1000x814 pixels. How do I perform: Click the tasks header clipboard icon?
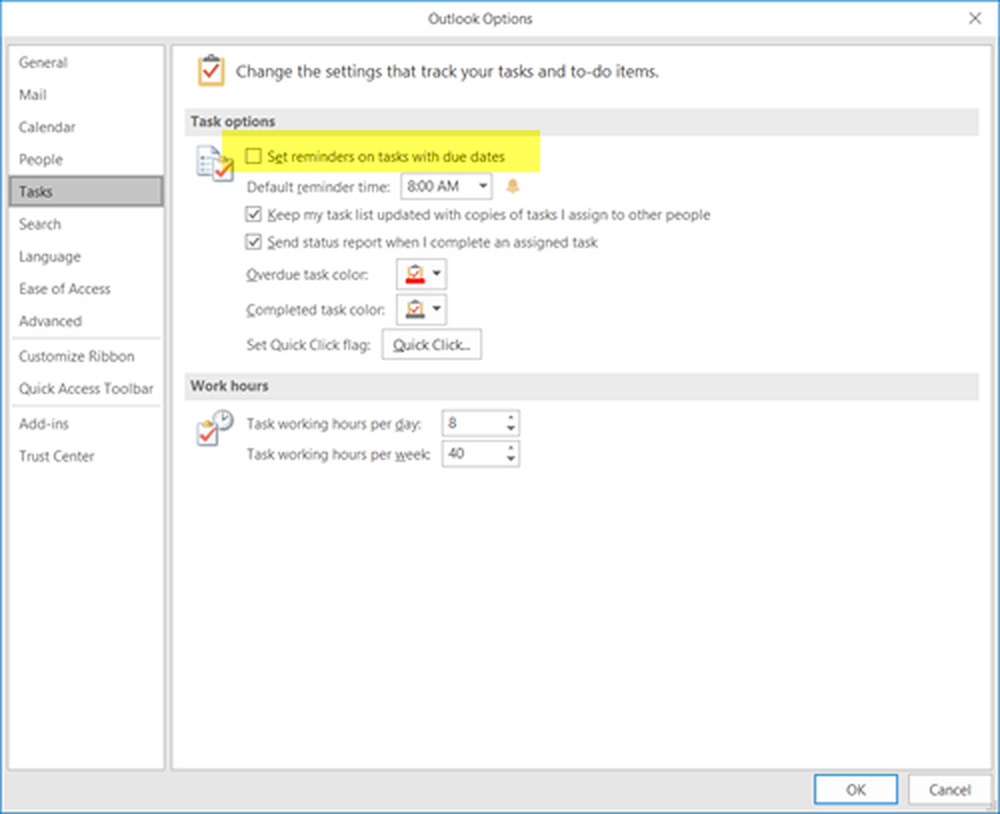211,72
